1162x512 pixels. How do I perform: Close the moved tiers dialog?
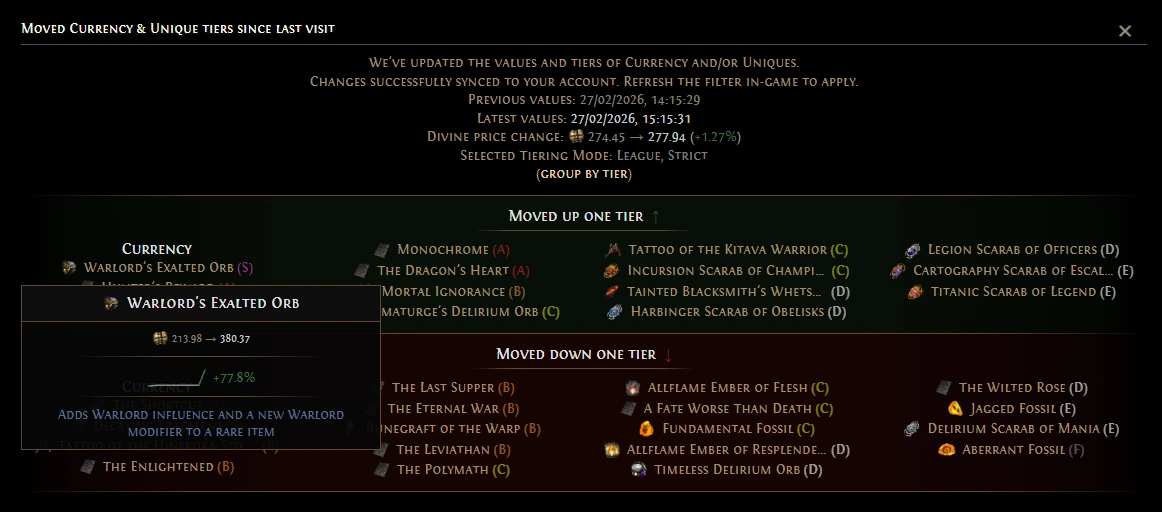(1124, 31)
